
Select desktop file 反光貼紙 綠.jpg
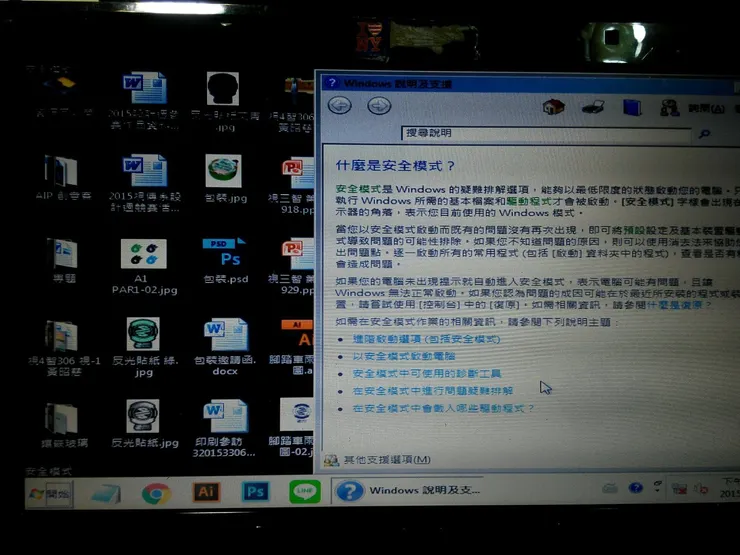point(144,347)
